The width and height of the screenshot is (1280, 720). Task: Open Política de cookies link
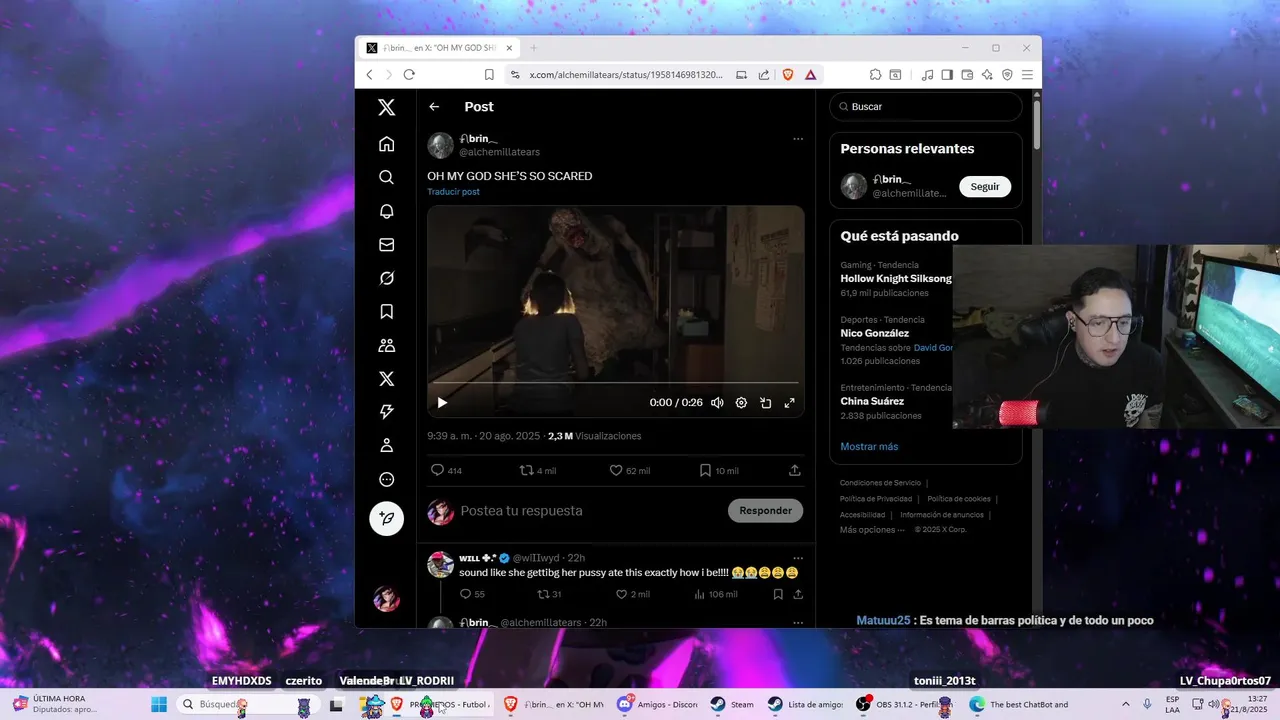click(x=959, y=499)
